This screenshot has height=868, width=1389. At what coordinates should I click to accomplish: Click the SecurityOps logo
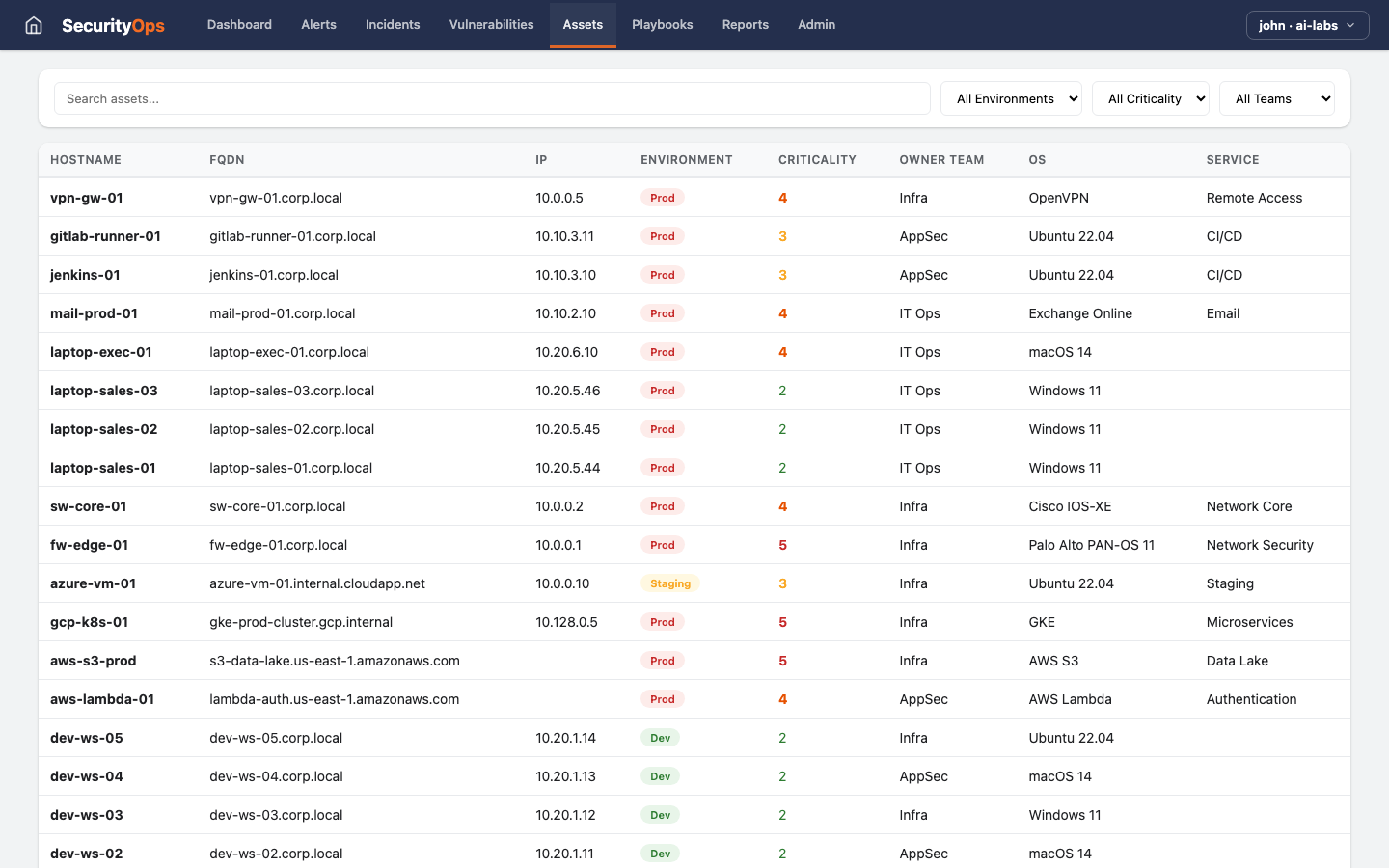112,24
